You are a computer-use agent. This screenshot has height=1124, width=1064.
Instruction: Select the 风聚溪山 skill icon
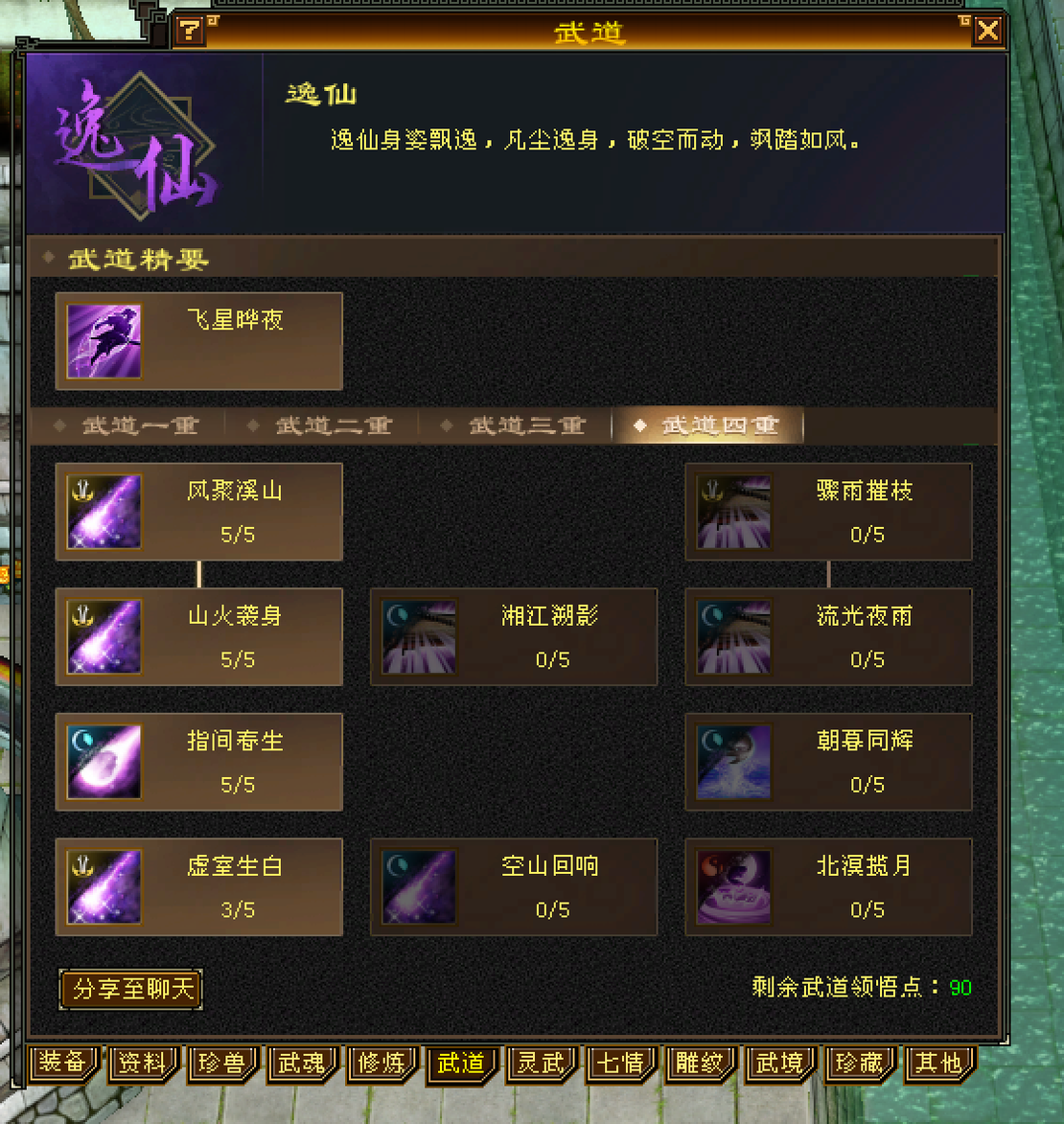104,512
